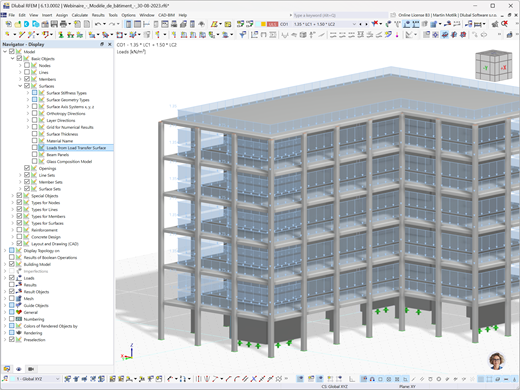Image resolution: width=520 pixels, height=390 pixels.
Task: Click the pin icon on Navigator header
Action: [x=102, y=44]
